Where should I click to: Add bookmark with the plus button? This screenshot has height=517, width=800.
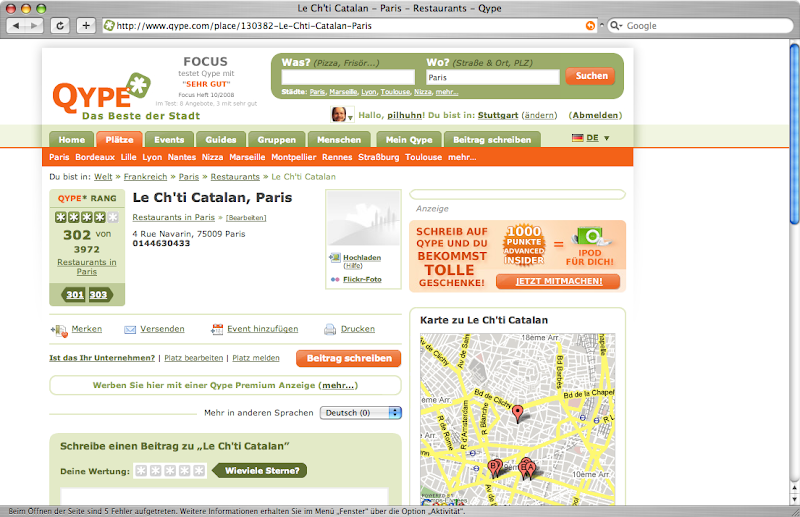pyautogui.click(x=86, y=26)
